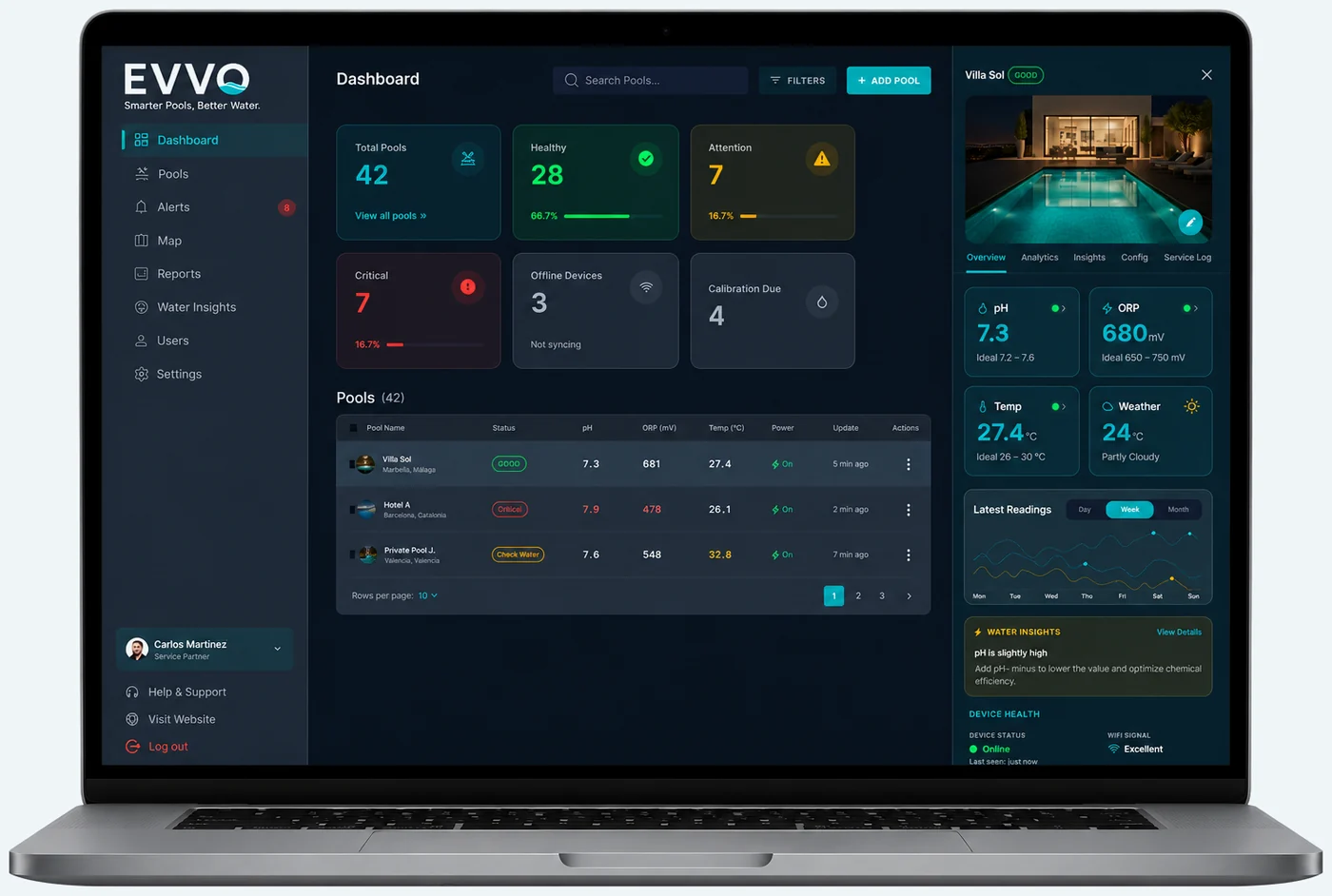Open the Pools sidebar icon
The height and width of the screenshot is (896, 1332).
[142, 174]
